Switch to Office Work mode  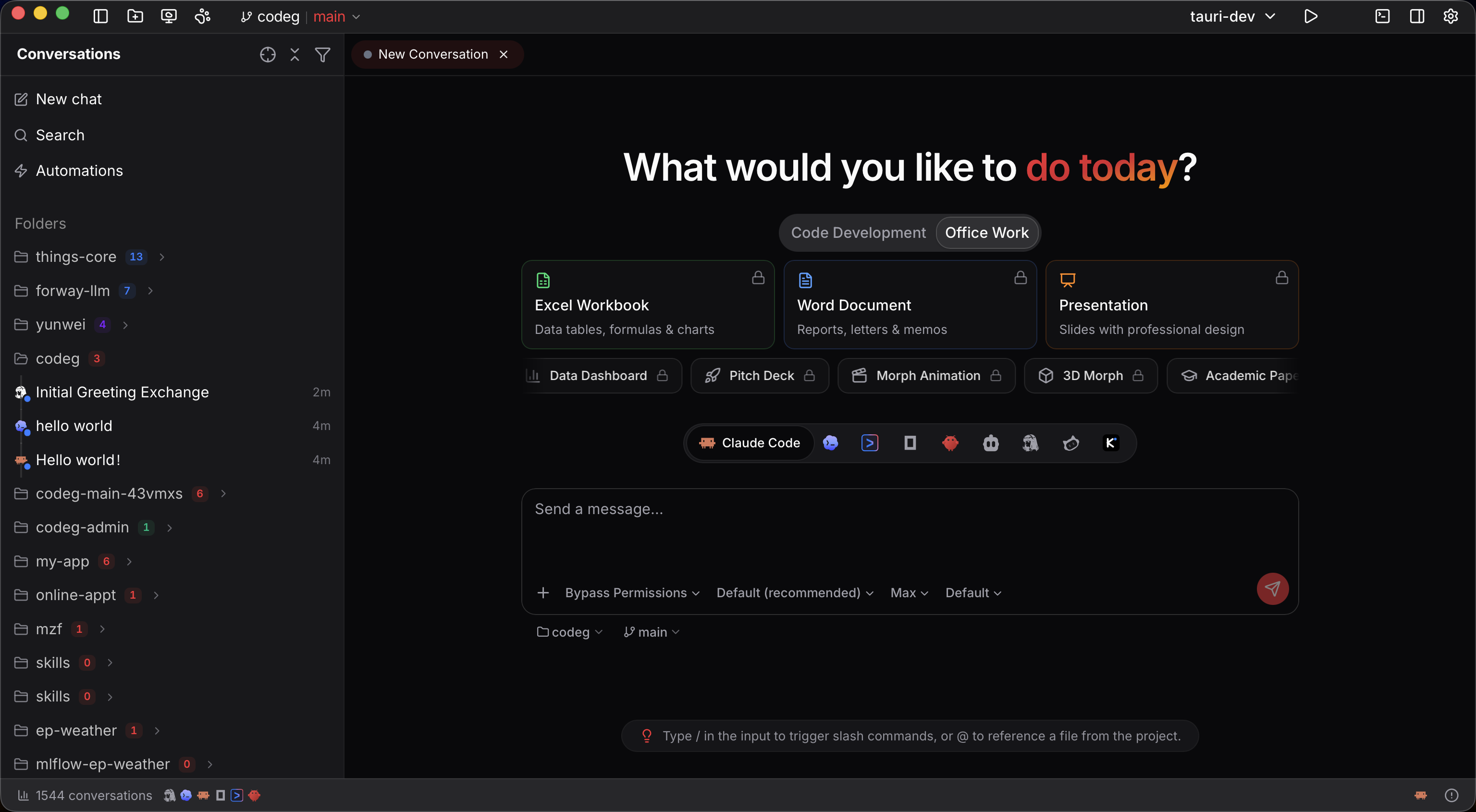[x=987, y=233]
